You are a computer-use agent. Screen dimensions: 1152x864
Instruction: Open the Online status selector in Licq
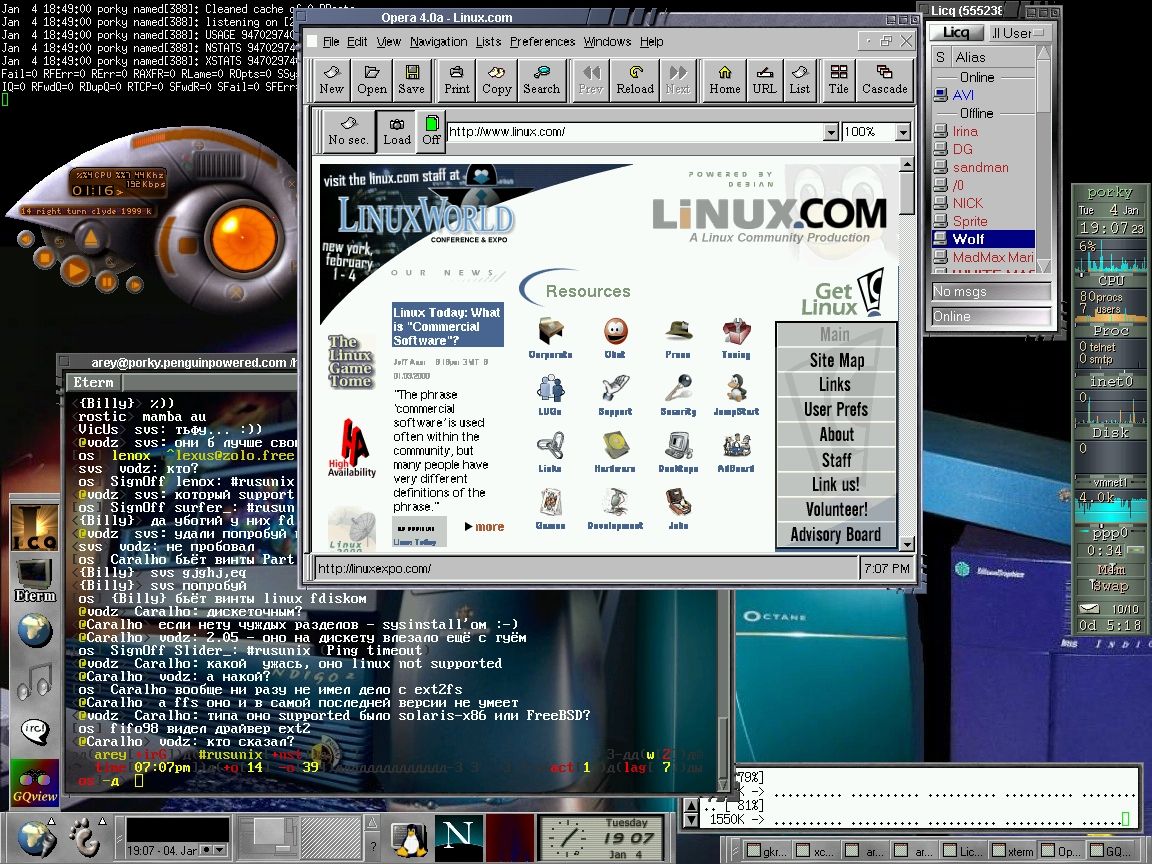pos(990,317)
